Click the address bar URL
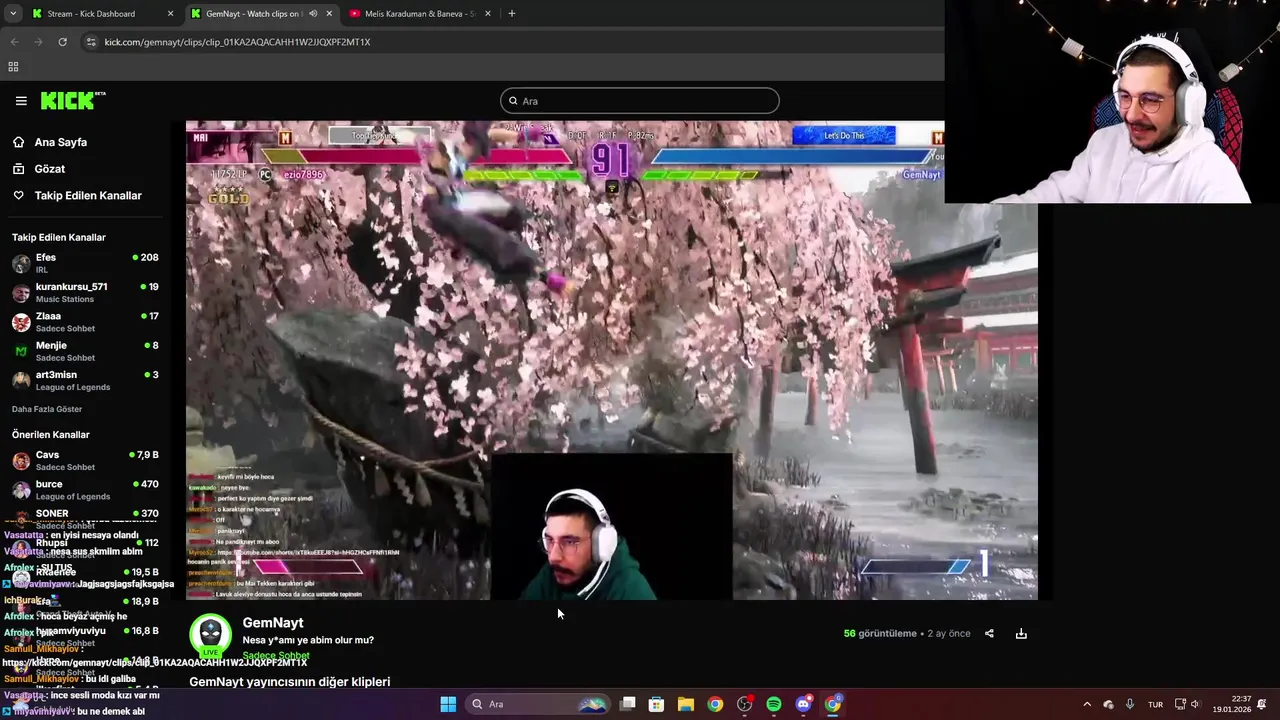 237,42
